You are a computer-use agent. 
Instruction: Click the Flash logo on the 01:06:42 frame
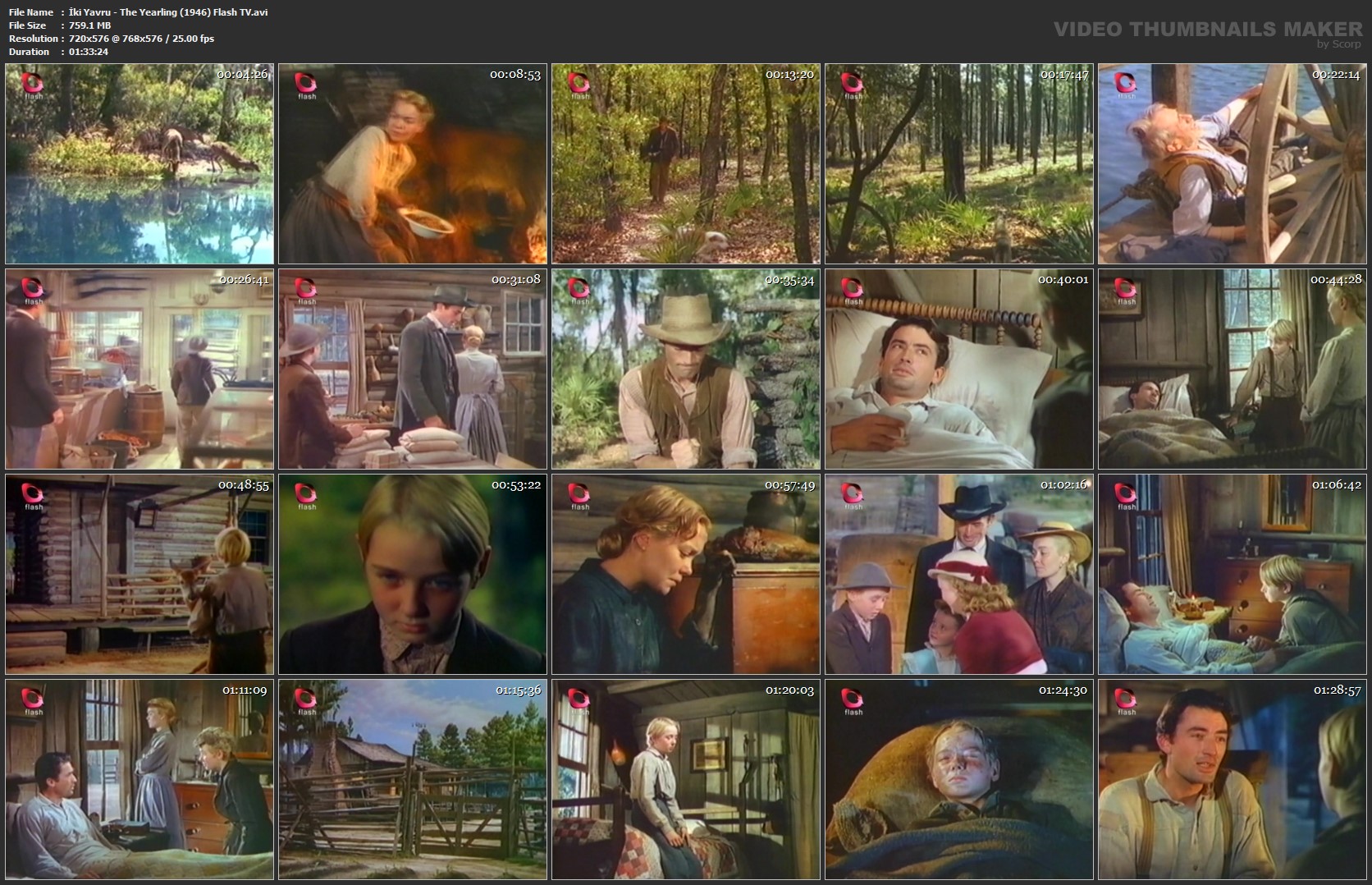coord(1126,495)
